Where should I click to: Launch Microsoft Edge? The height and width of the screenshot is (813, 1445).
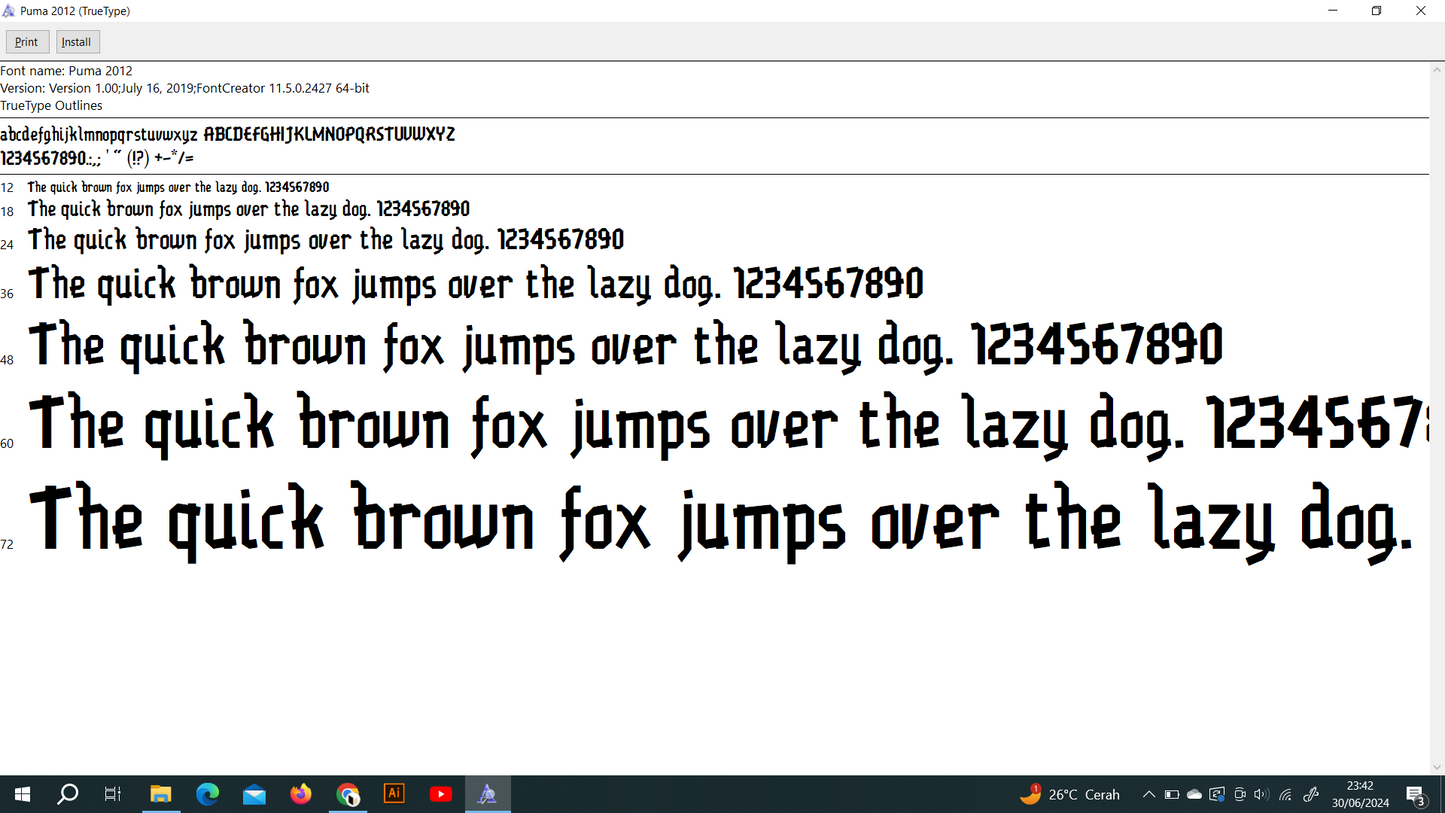208,793
